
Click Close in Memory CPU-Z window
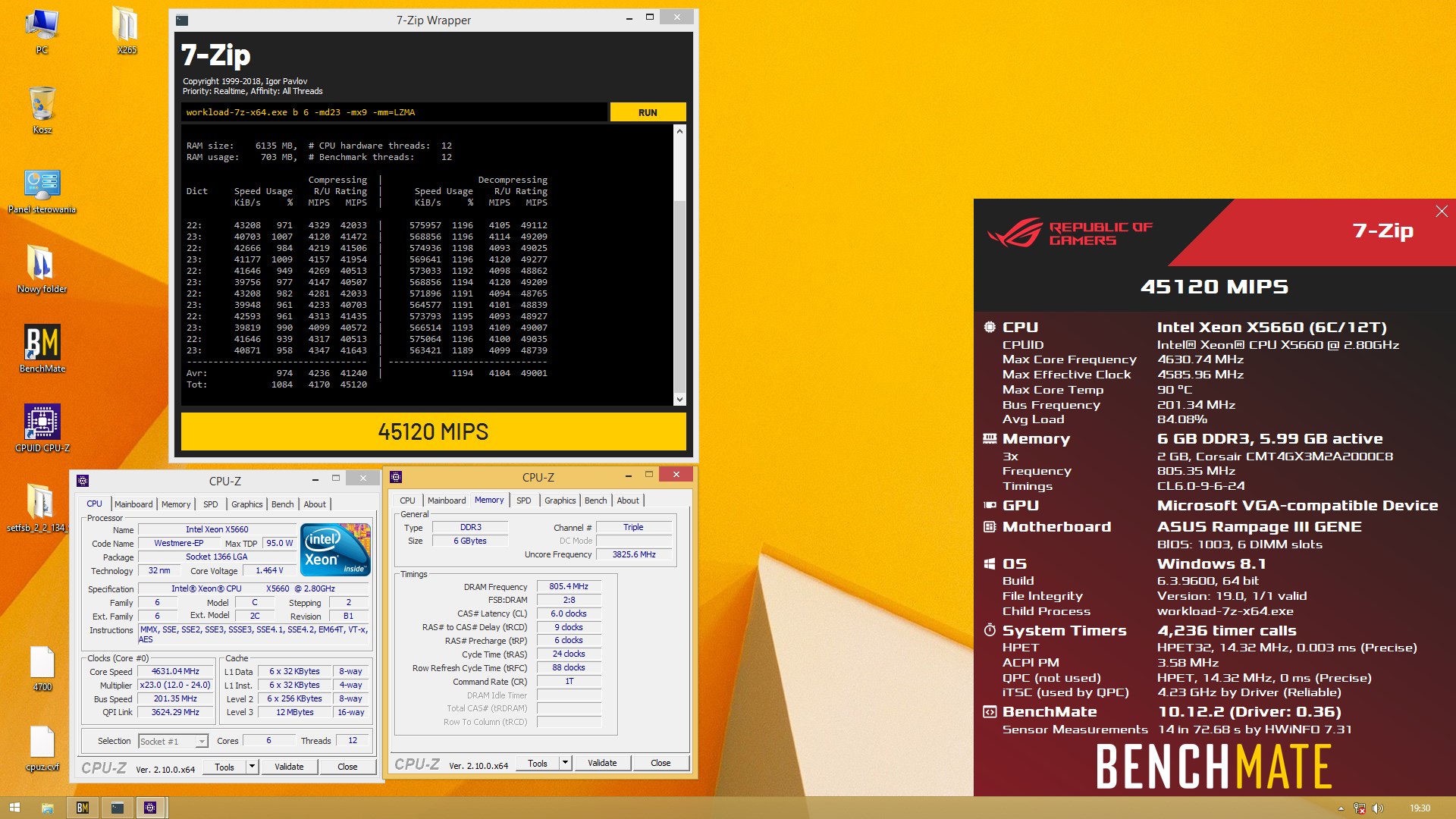[661, 763]
